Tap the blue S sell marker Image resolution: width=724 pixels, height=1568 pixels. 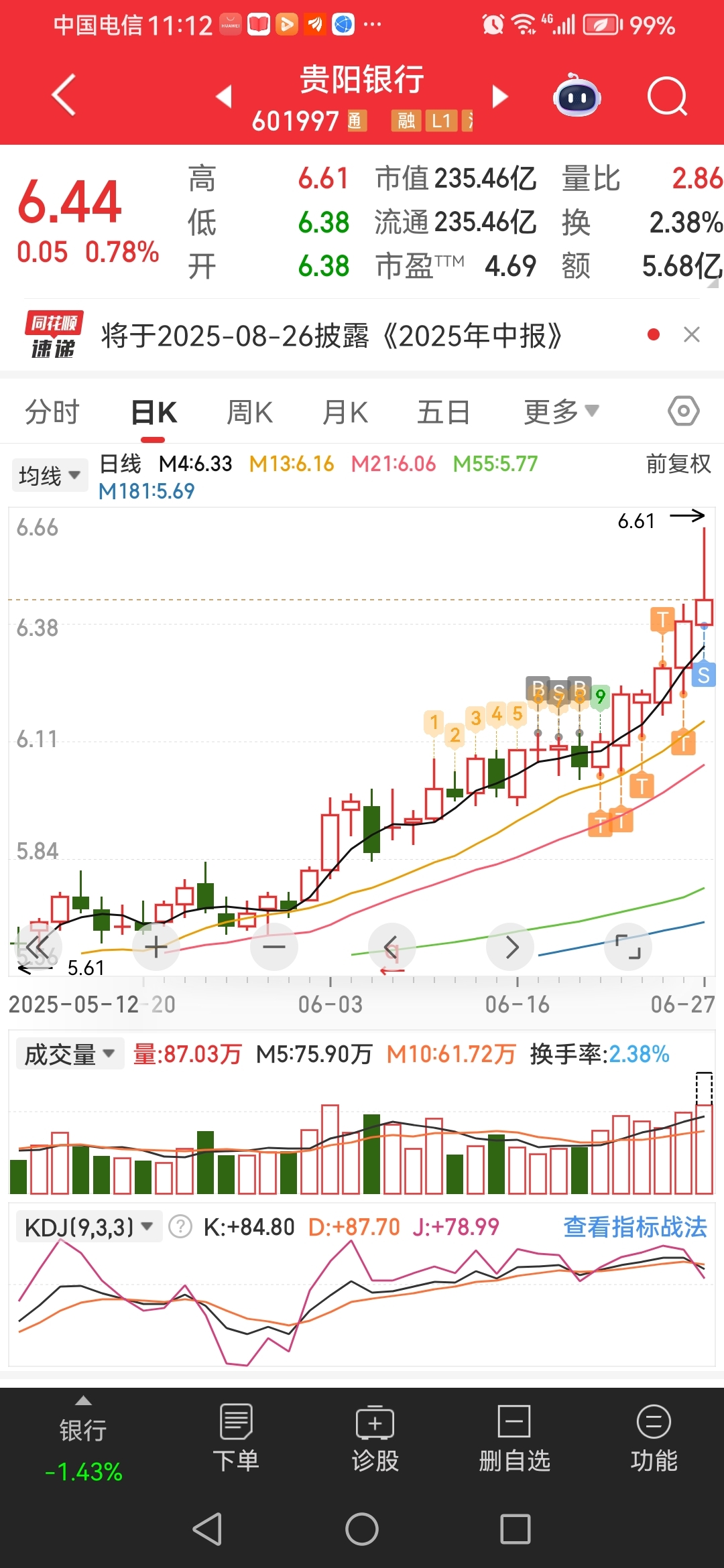click(703, 675)
